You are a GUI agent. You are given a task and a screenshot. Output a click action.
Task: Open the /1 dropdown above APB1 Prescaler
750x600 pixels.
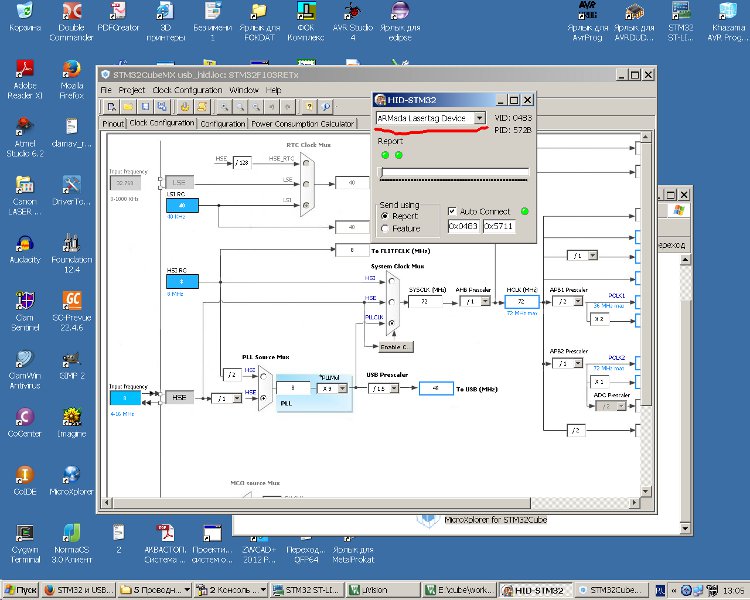pos(593,256)
